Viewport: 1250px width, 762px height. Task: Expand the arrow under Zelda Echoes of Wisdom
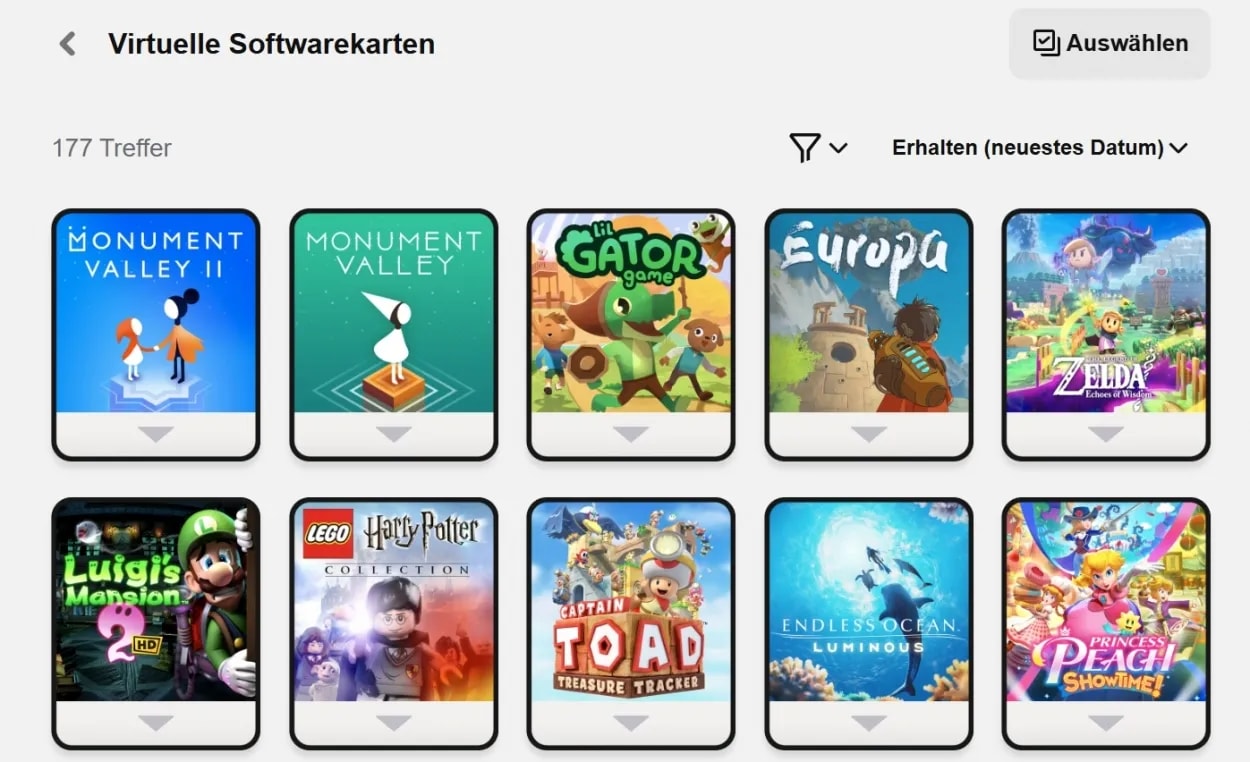point(1106,434)
